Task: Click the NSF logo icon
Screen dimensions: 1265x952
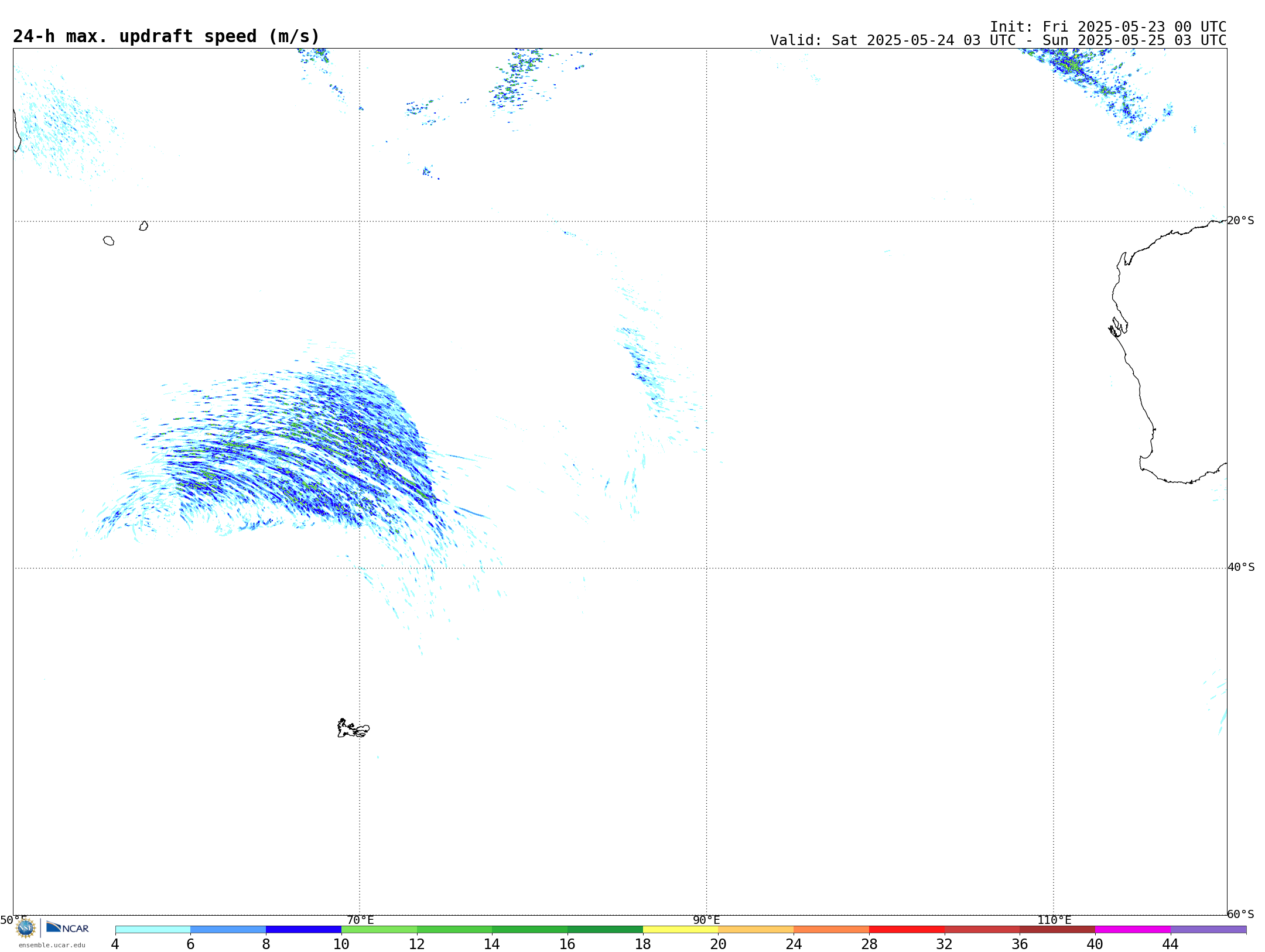Action: pos(26,928)
